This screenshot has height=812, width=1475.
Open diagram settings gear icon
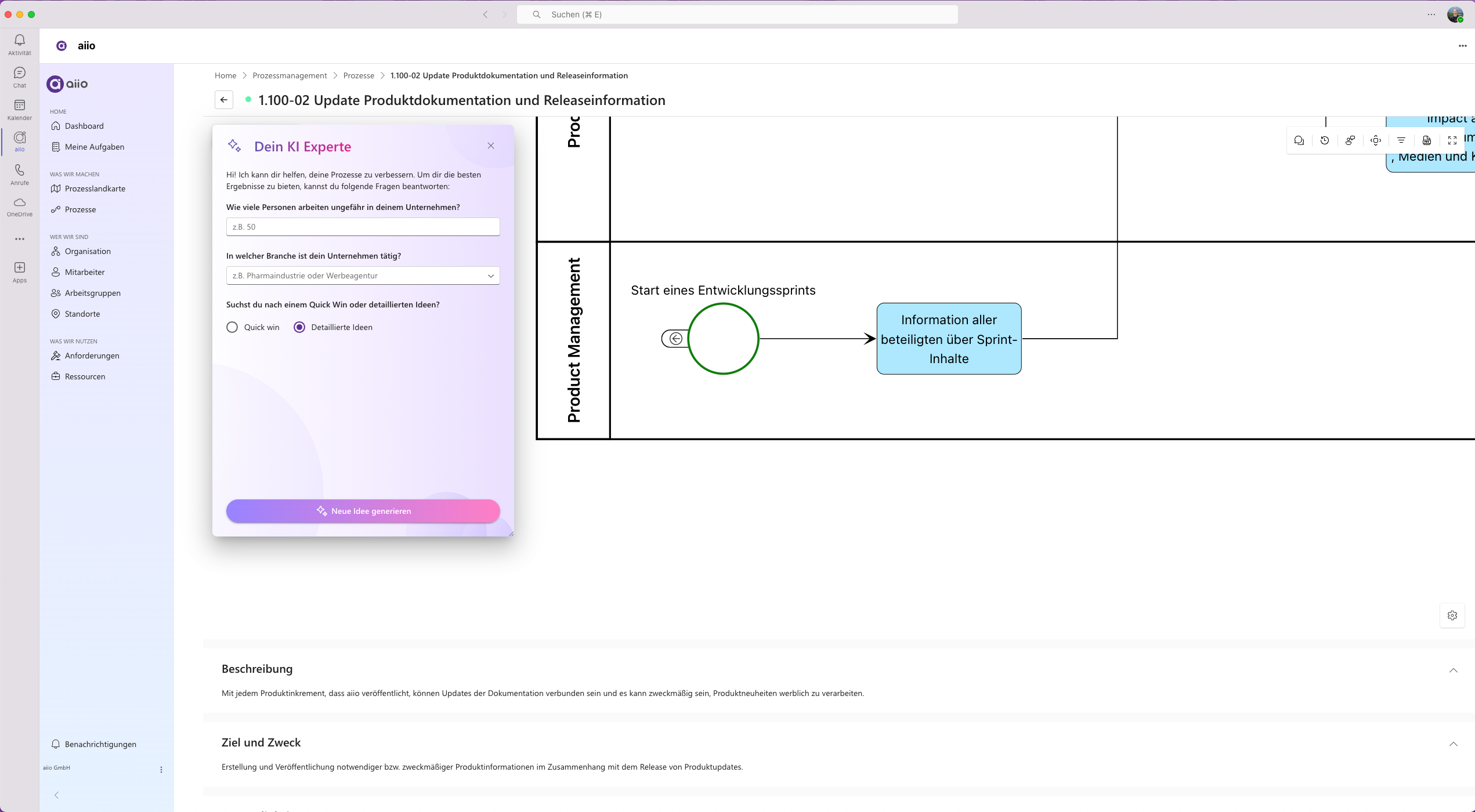[x=1452, y=615]
